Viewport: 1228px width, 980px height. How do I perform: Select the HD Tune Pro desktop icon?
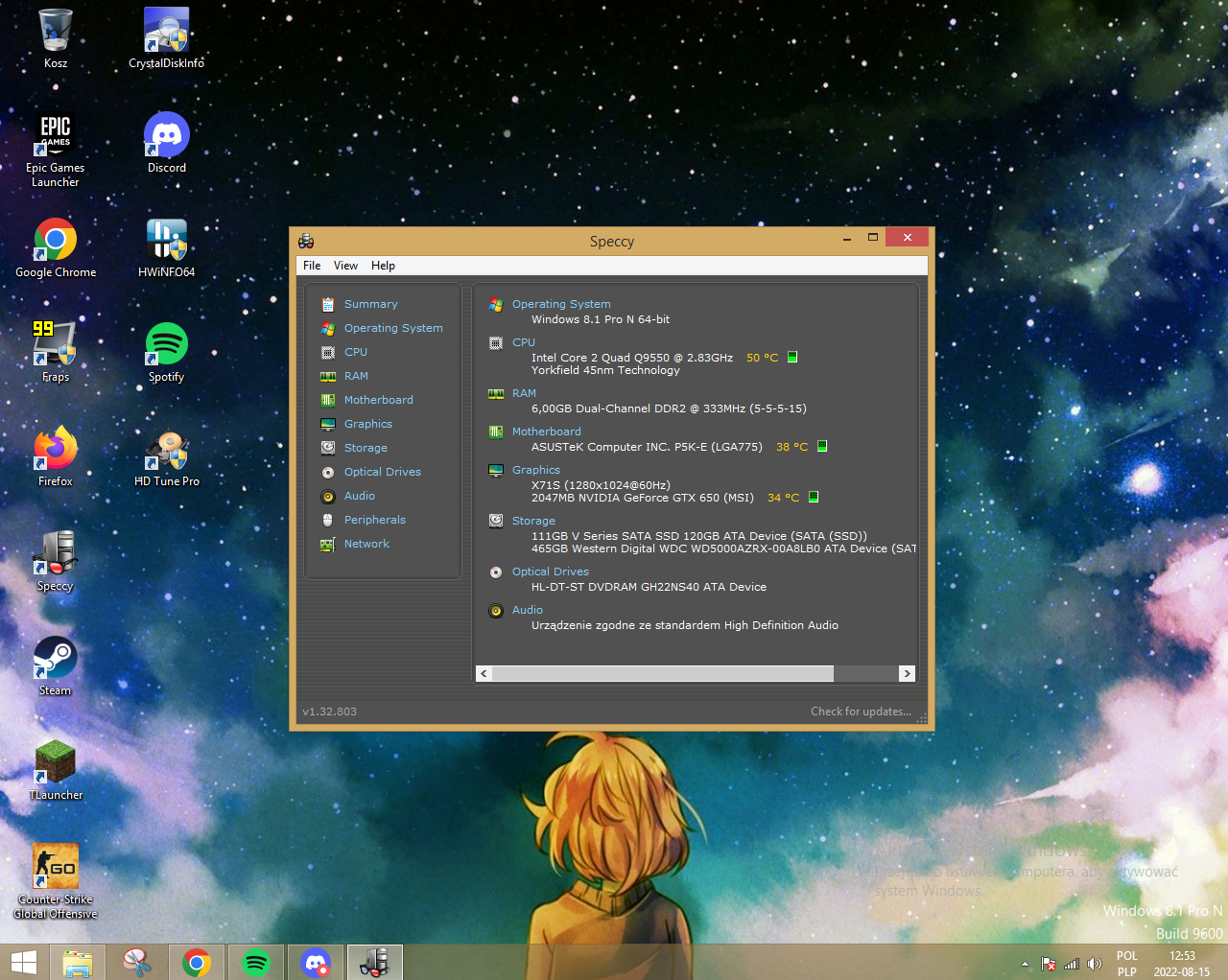click(167, 457)
